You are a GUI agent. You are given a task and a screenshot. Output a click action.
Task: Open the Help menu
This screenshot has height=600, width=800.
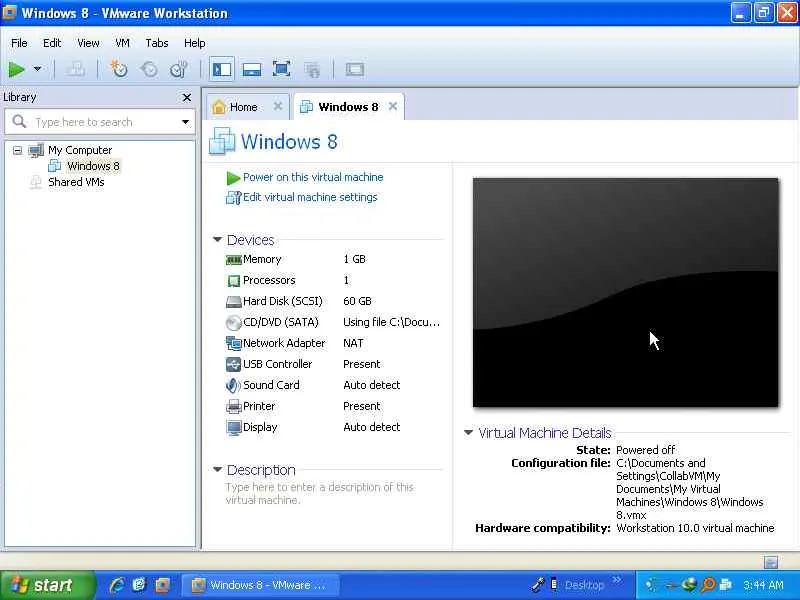click(x=194, y=43)
